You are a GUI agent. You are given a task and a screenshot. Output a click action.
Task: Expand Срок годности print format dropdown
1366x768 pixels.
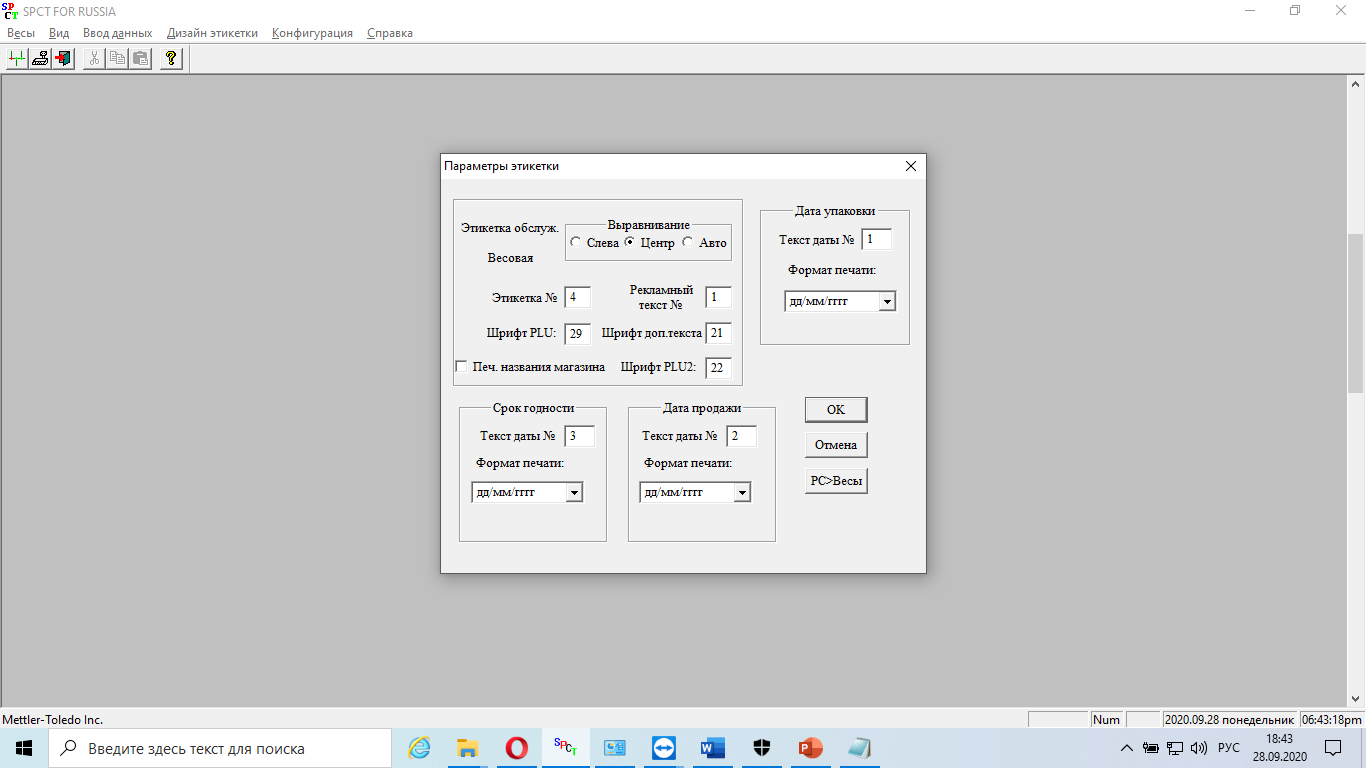click(573, 492)
